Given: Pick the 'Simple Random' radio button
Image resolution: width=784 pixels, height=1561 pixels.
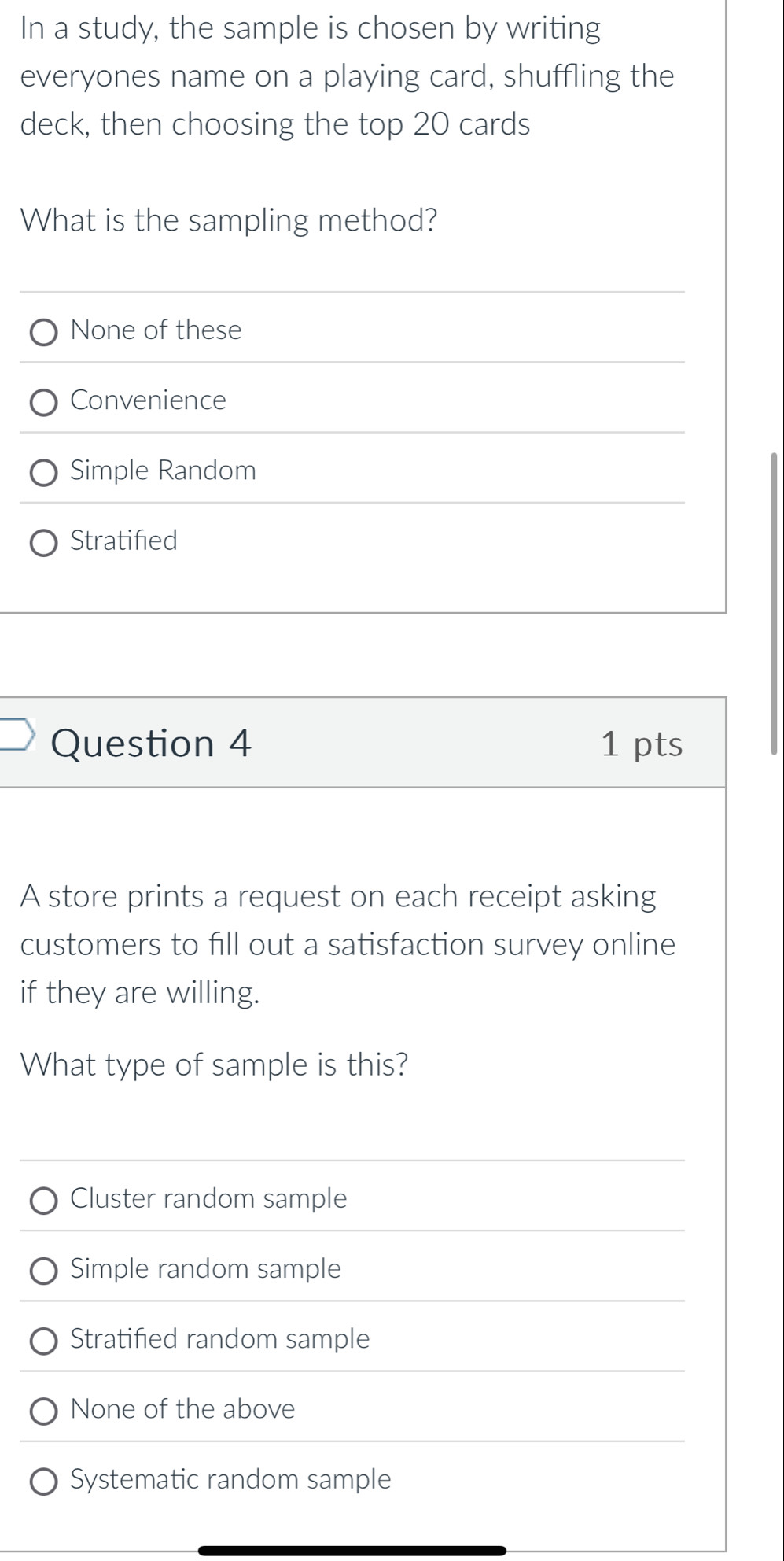Looking at the screenshot, I should tap(44, 473).
